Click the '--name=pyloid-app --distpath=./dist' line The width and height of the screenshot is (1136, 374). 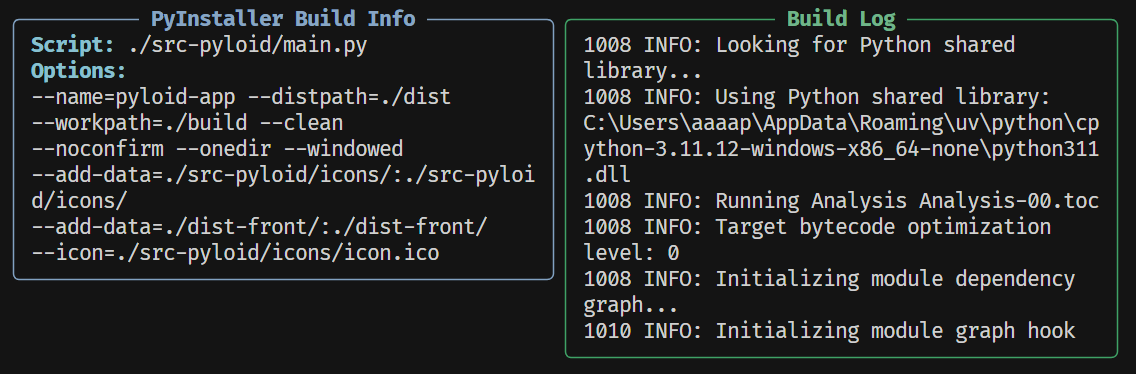coord(241,97)
